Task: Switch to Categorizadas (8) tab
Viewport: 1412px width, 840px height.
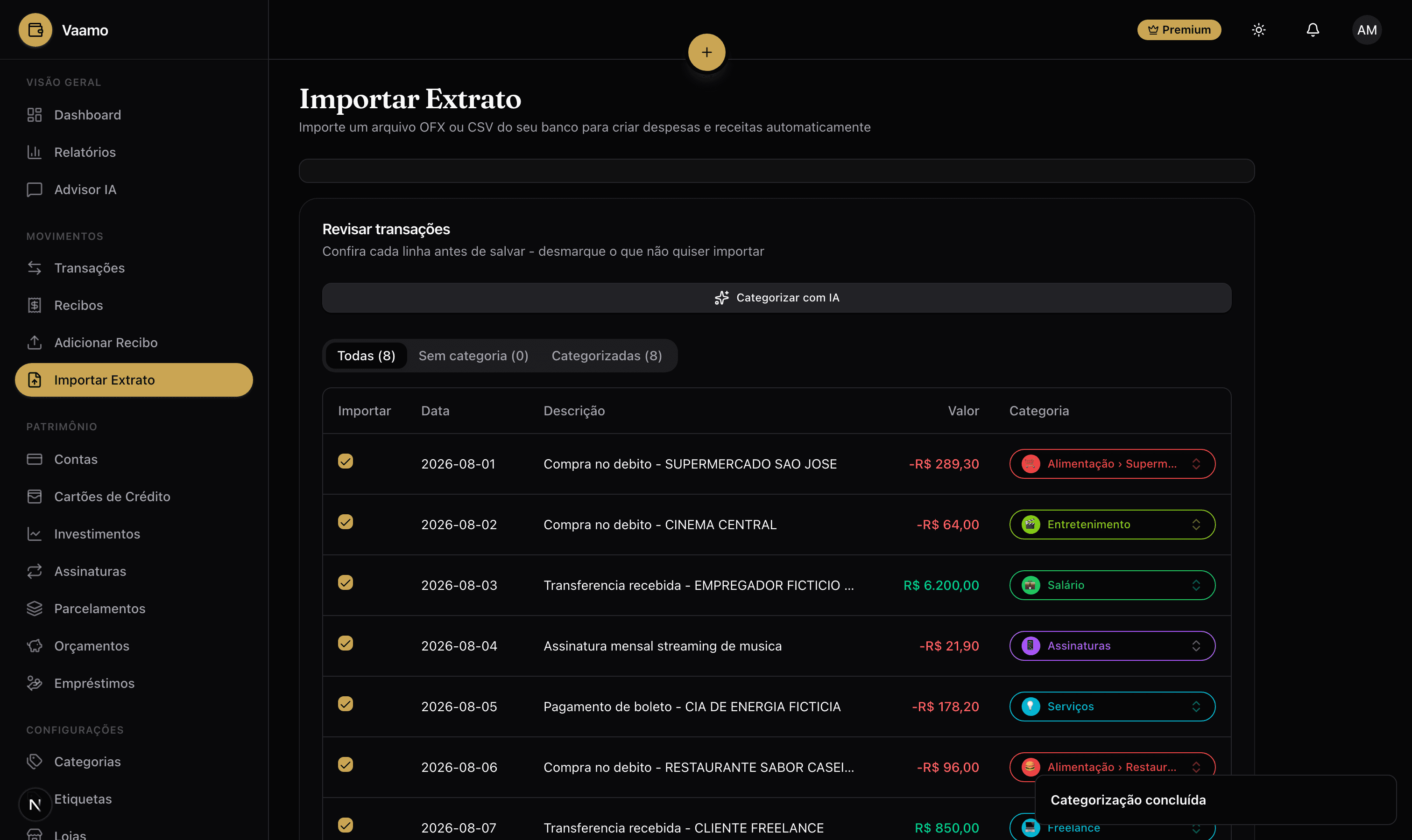Action: [607, 356]
